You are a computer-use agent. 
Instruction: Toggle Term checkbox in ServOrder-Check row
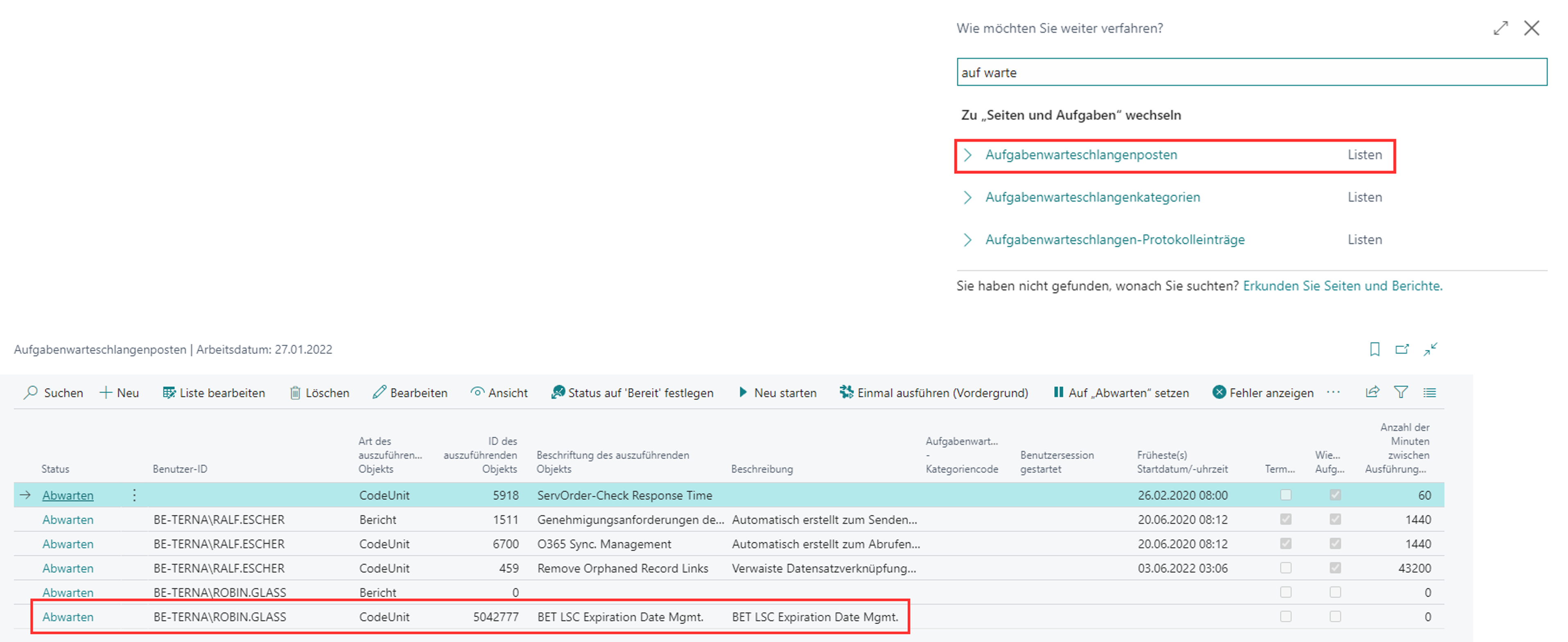click(1286, 495)
